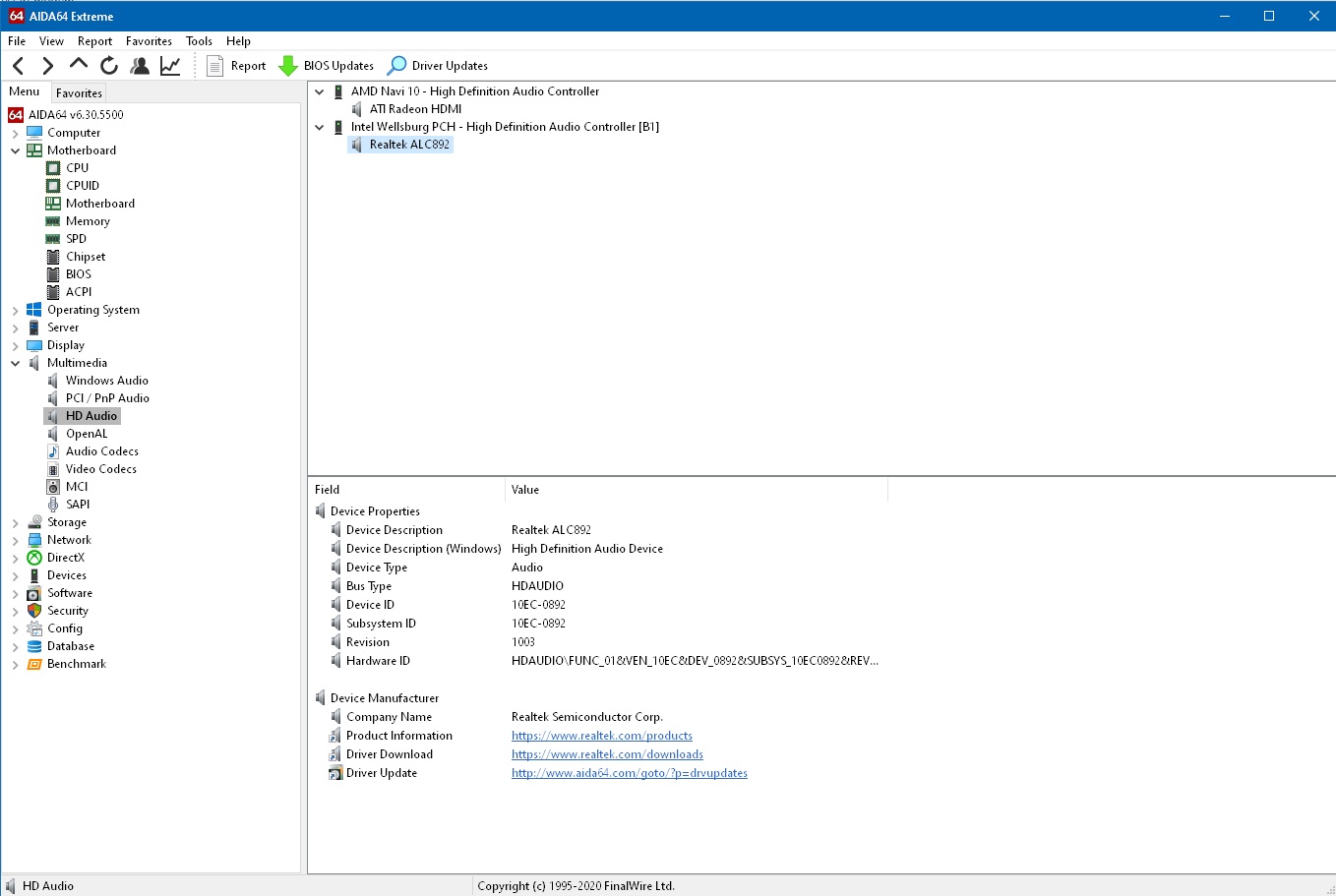Select the CPU item icon
Image resolution: width=1336 pixels, height=896 pixels.
tap(53, 168)
